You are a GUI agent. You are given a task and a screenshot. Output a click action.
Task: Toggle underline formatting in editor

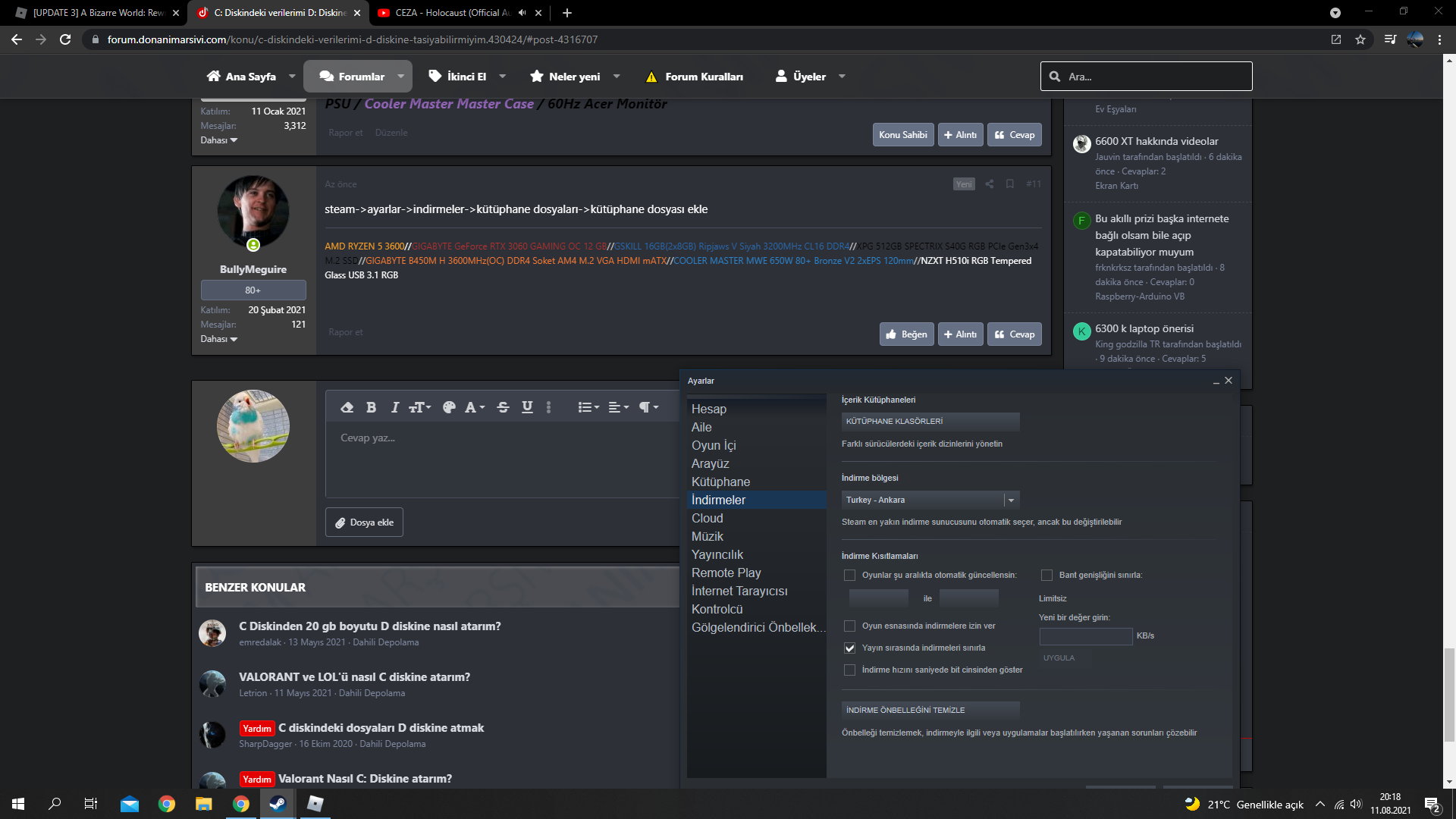coord(527,407)
